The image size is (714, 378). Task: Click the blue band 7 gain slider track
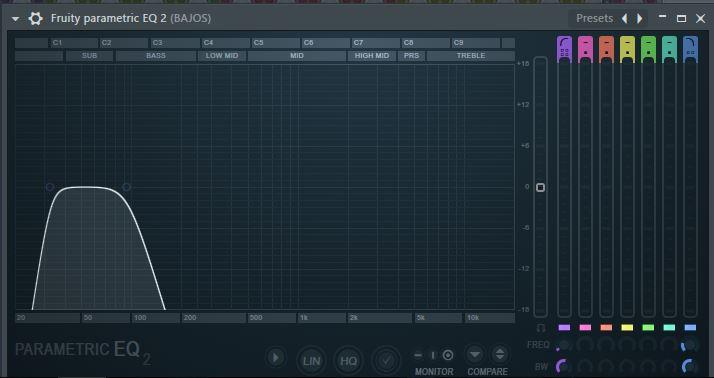tap(690, 189)
